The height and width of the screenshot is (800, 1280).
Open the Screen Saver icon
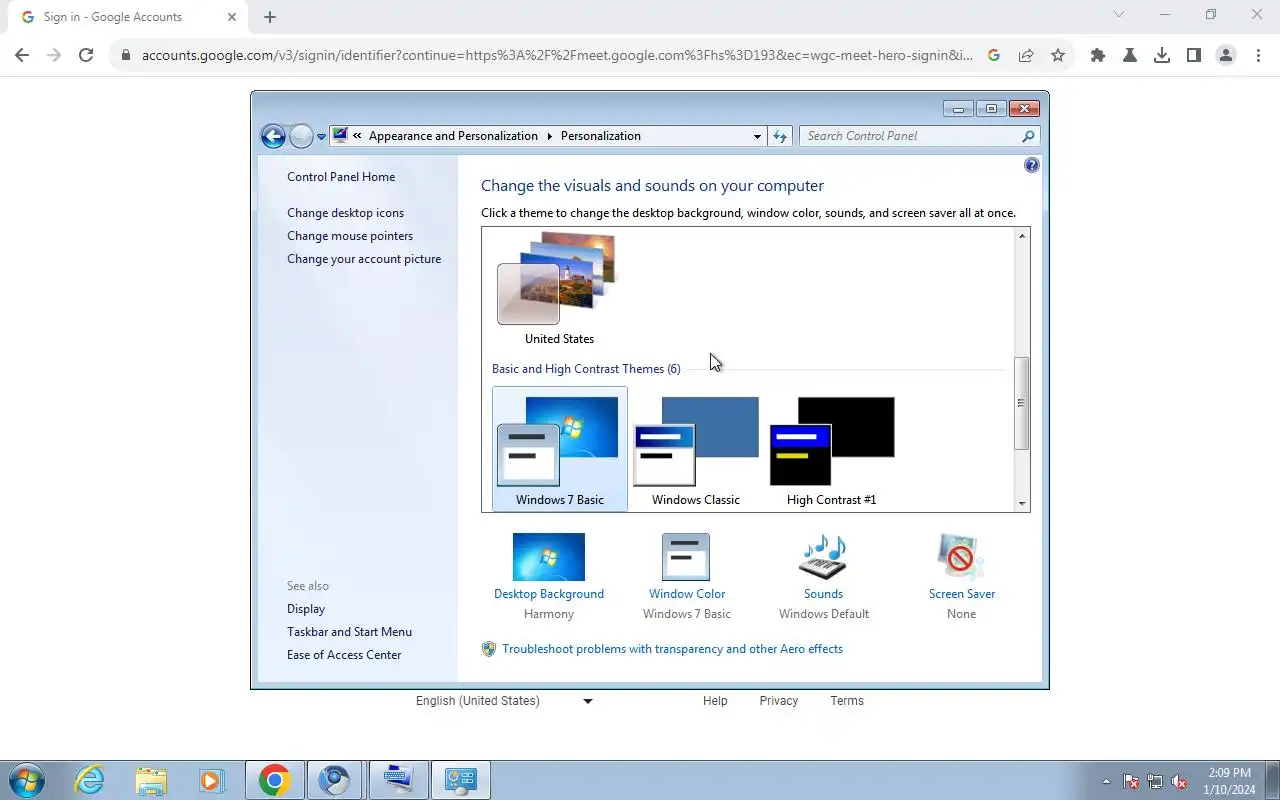[x=961, y=557]
